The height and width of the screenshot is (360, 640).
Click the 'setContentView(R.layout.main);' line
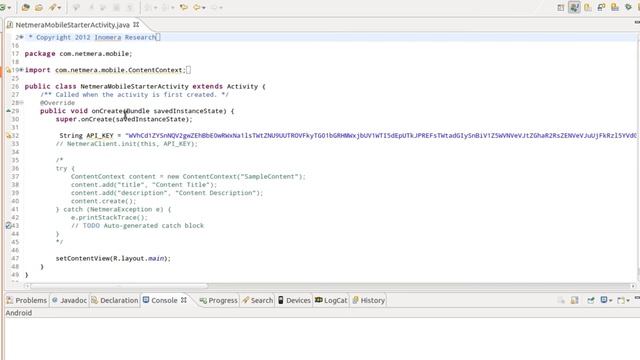(113, 258)
